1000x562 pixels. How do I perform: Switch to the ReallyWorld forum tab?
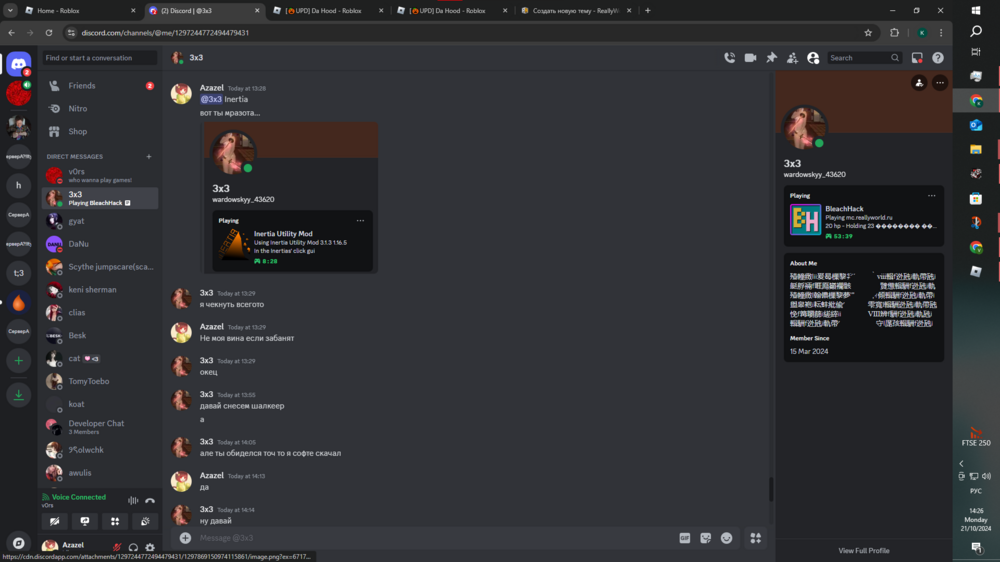pos(577,10)
